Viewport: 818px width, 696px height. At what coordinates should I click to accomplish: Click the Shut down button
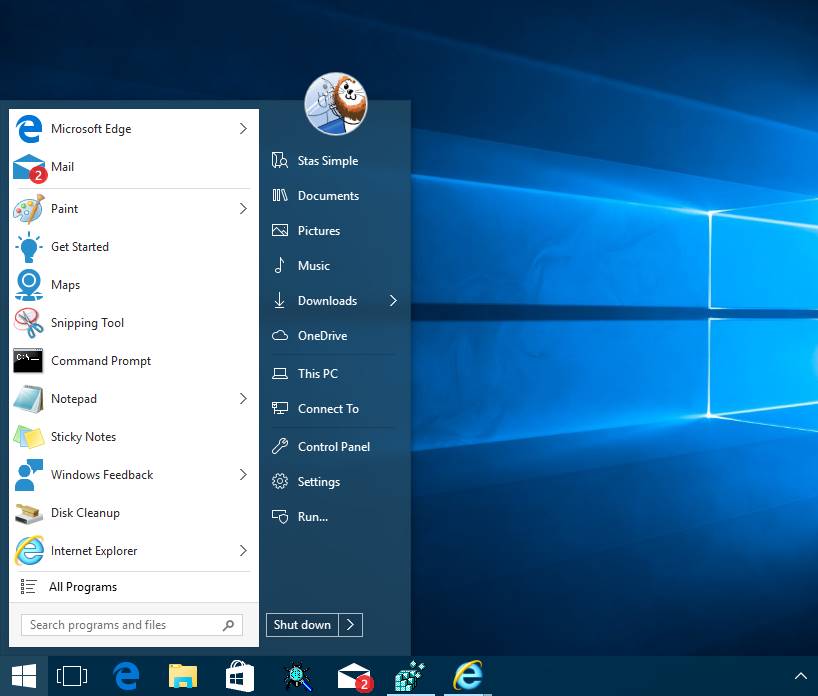point(303,625)
